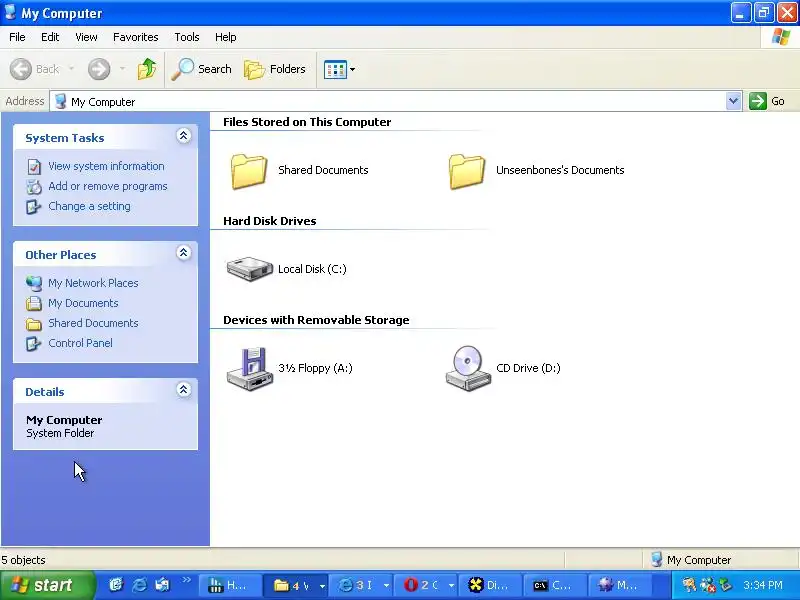Open Back history dropdown arrow

pos(71,69)
